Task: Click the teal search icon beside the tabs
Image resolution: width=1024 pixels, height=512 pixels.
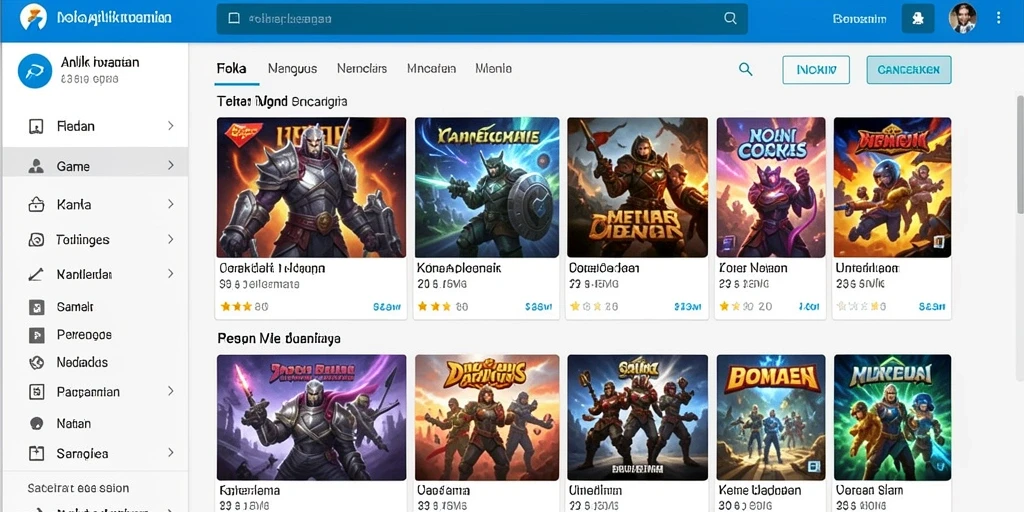Action: [x=745, y=69]
